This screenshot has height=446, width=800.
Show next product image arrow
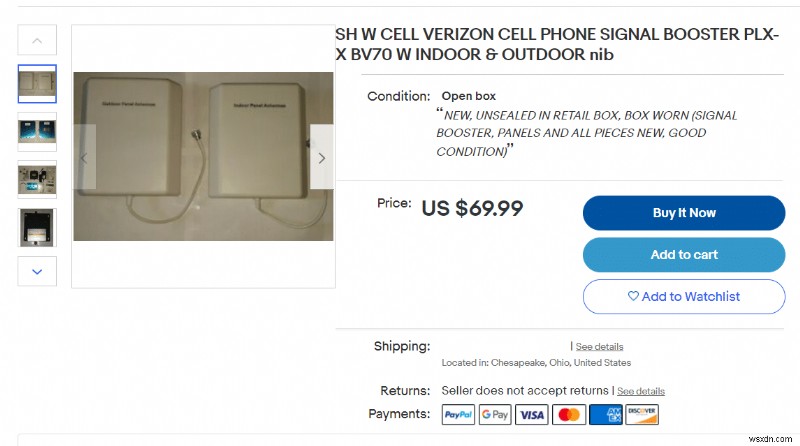click(321, 157)
